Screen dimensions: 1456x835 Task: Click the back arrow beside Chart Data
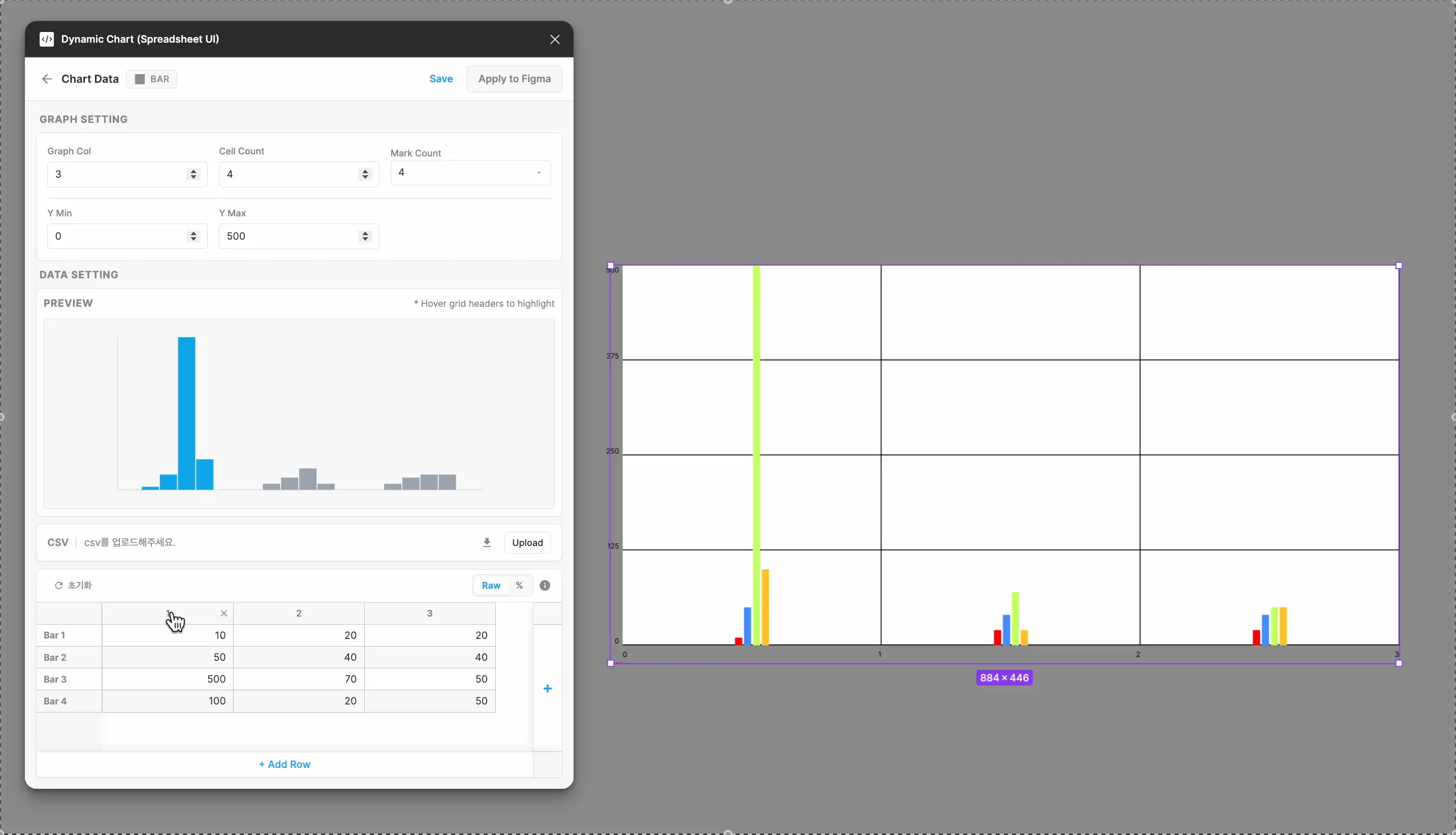coord(47,79)
